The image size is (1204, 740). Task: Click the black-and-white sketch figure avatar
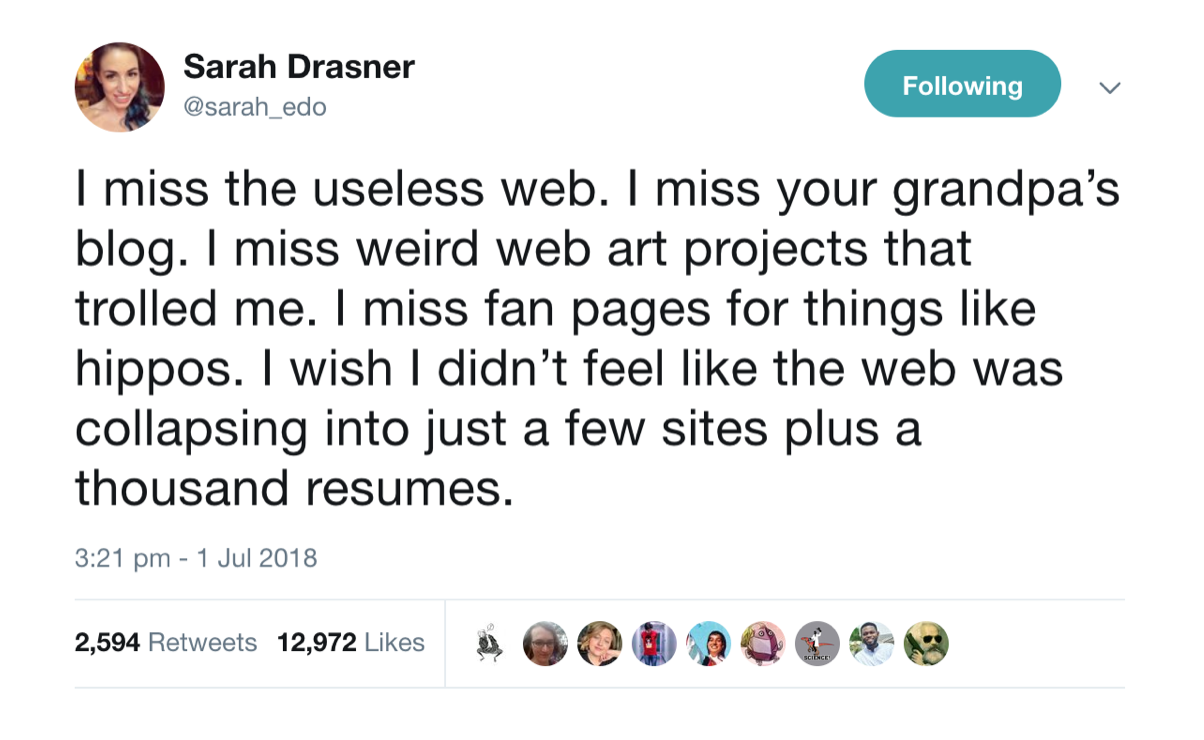(x=492, y=643)
